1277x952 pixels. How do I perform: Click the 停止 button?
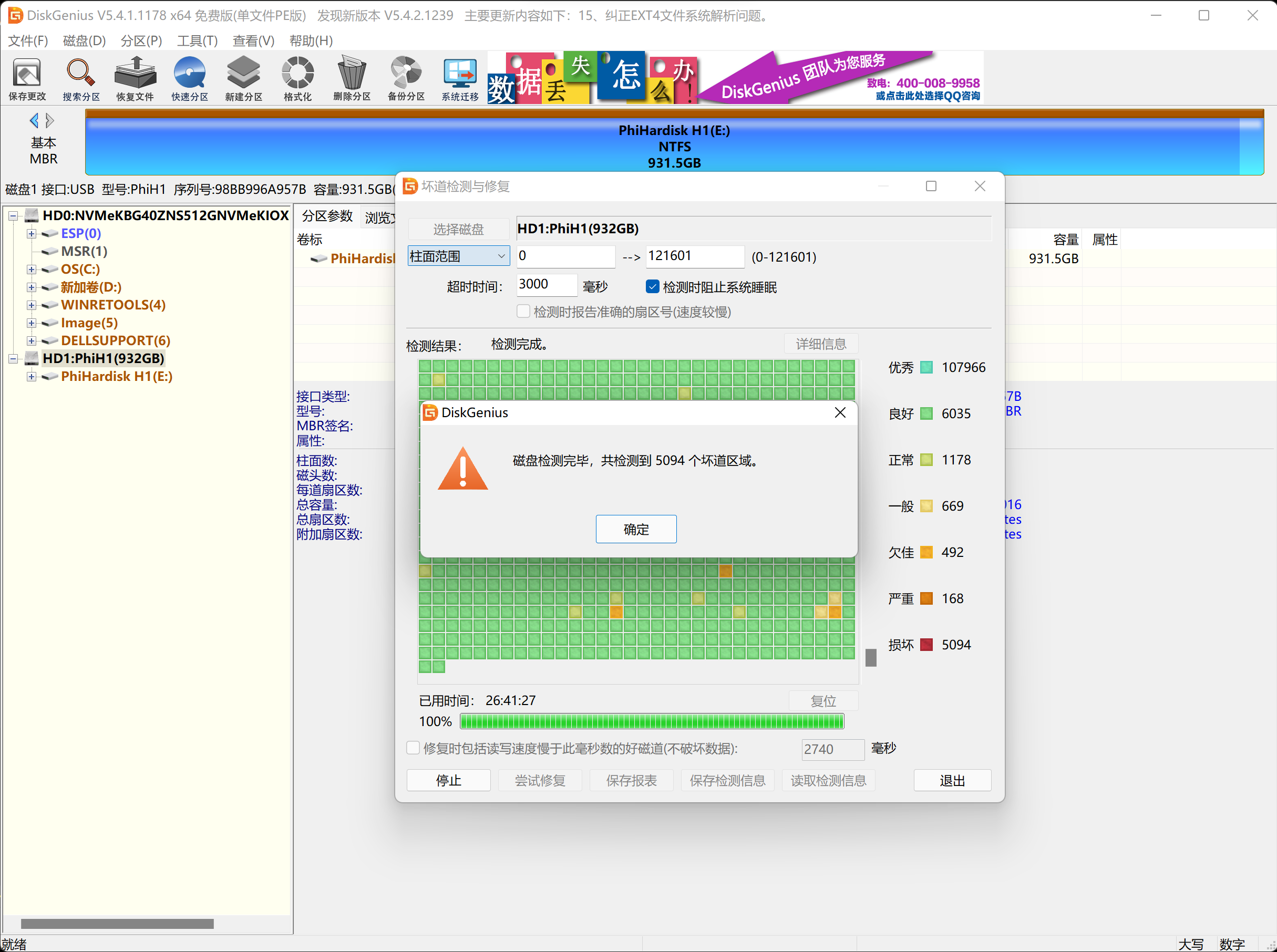point(448,780)
